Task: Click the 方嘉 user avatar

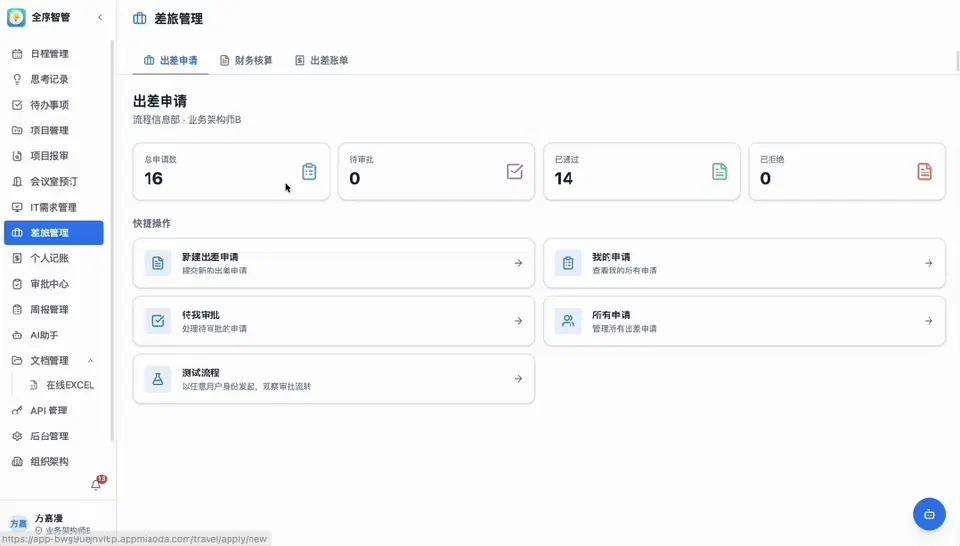Action: point(18,523)
